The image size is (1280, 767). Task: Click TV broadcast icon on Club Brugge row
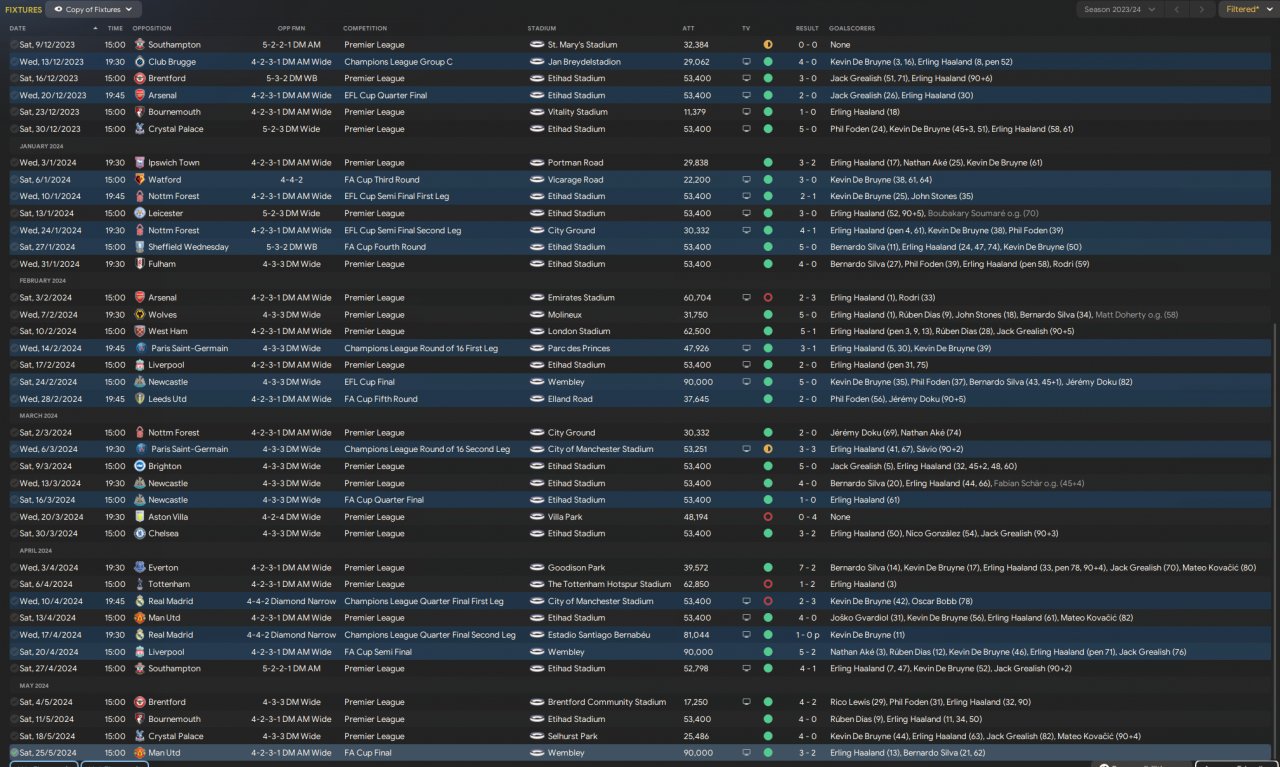tap(746, 62)
